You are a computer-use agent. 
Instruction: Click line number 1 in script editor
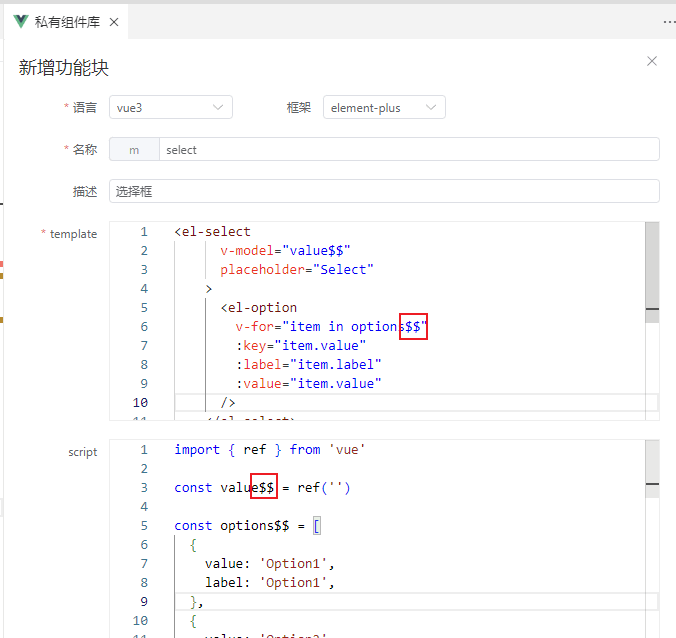(144, 450)
